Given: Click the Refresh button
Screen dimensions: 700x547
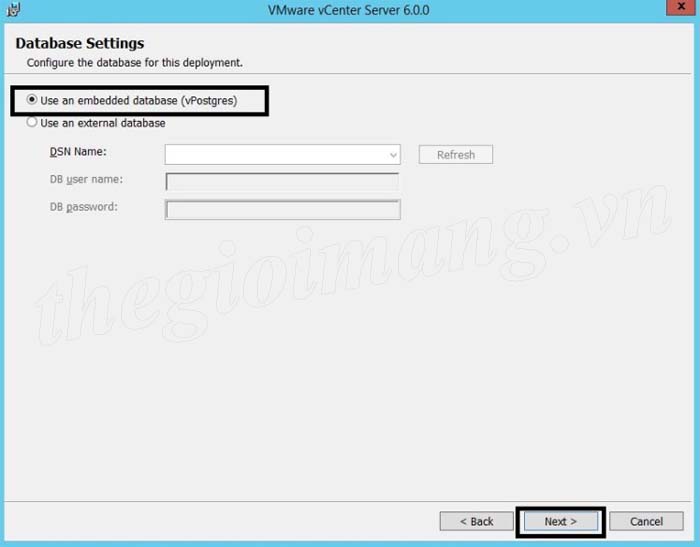Looking at the screenshot, I should click(456, 154).
